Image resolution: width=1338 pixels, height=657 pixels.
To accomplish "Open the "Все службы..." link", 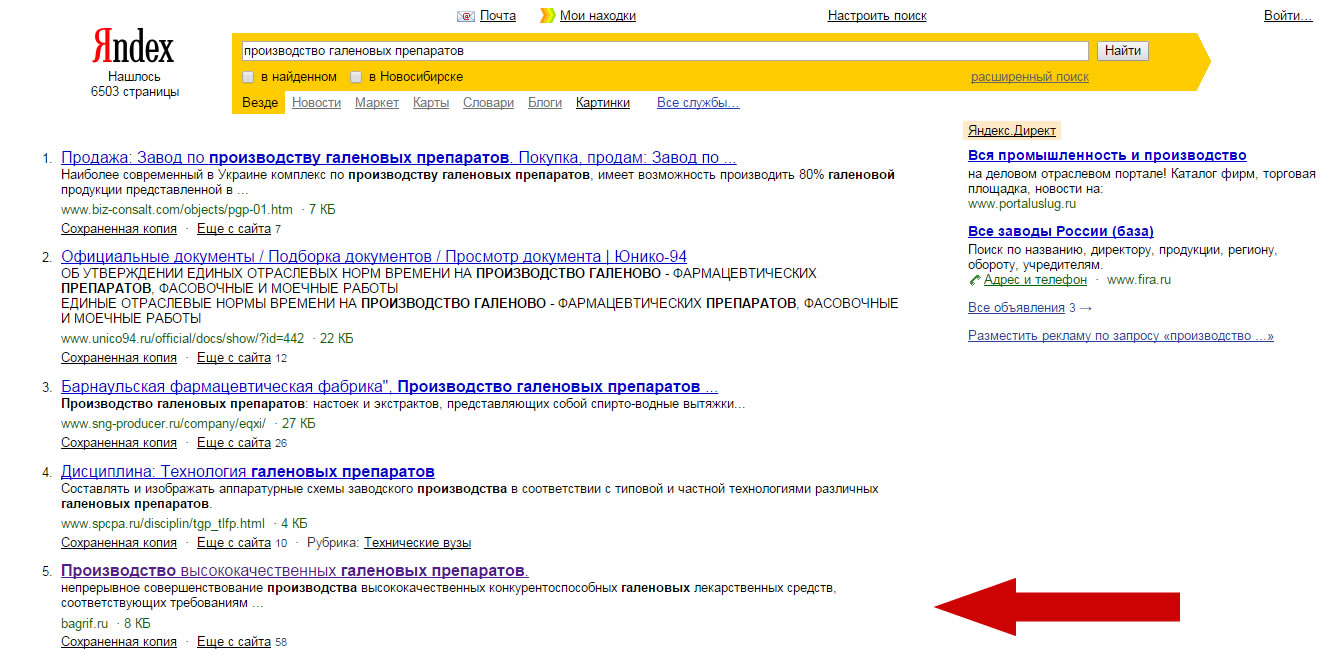I will pyautogui.click(x=698, y=103).
